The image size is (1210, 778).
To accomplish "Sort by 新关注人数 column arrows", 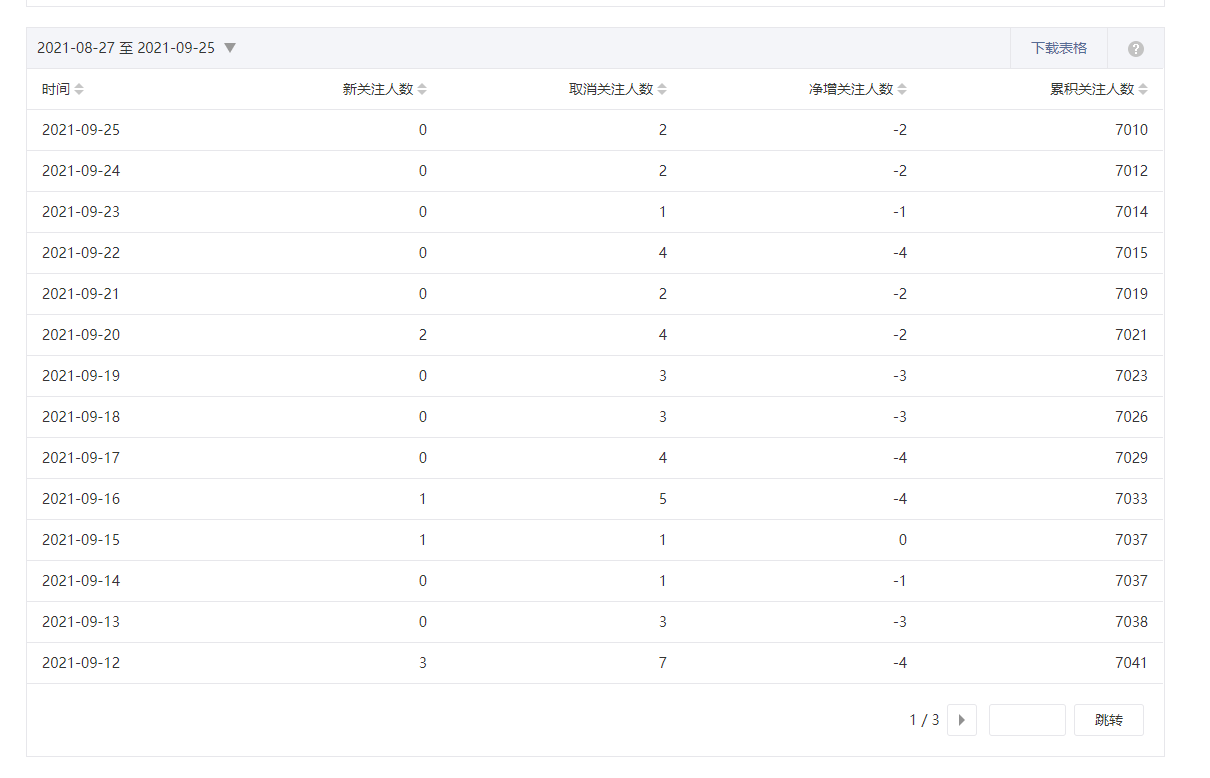I will click(422, 89).
